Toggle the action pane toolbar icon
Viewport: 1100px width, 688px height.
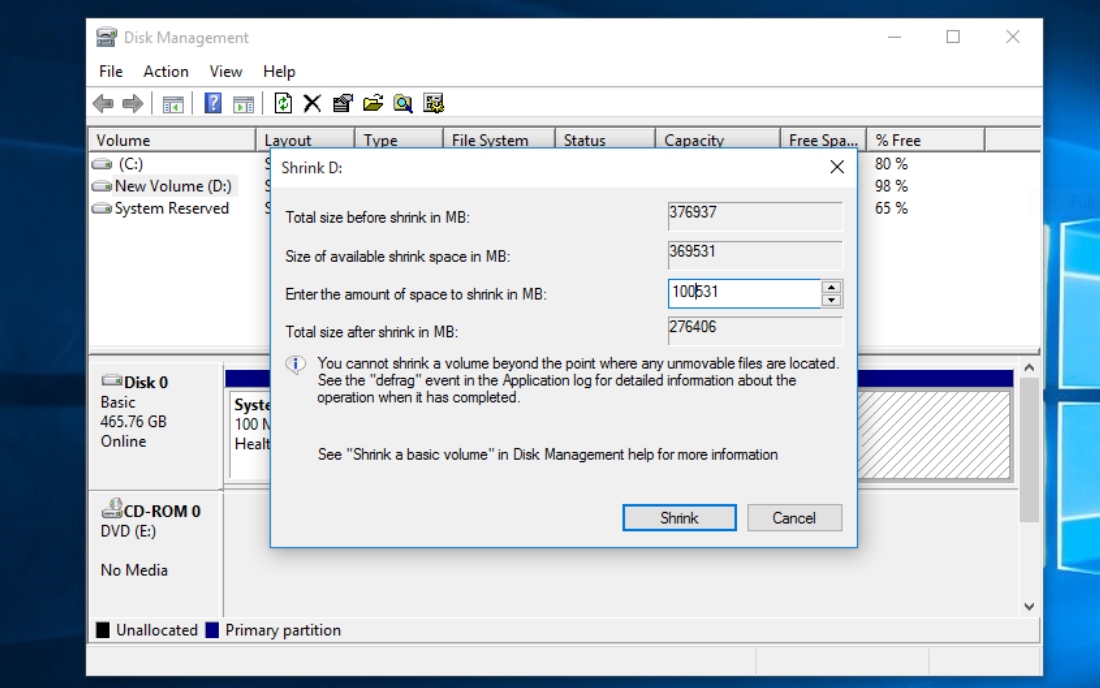[243, 104]
